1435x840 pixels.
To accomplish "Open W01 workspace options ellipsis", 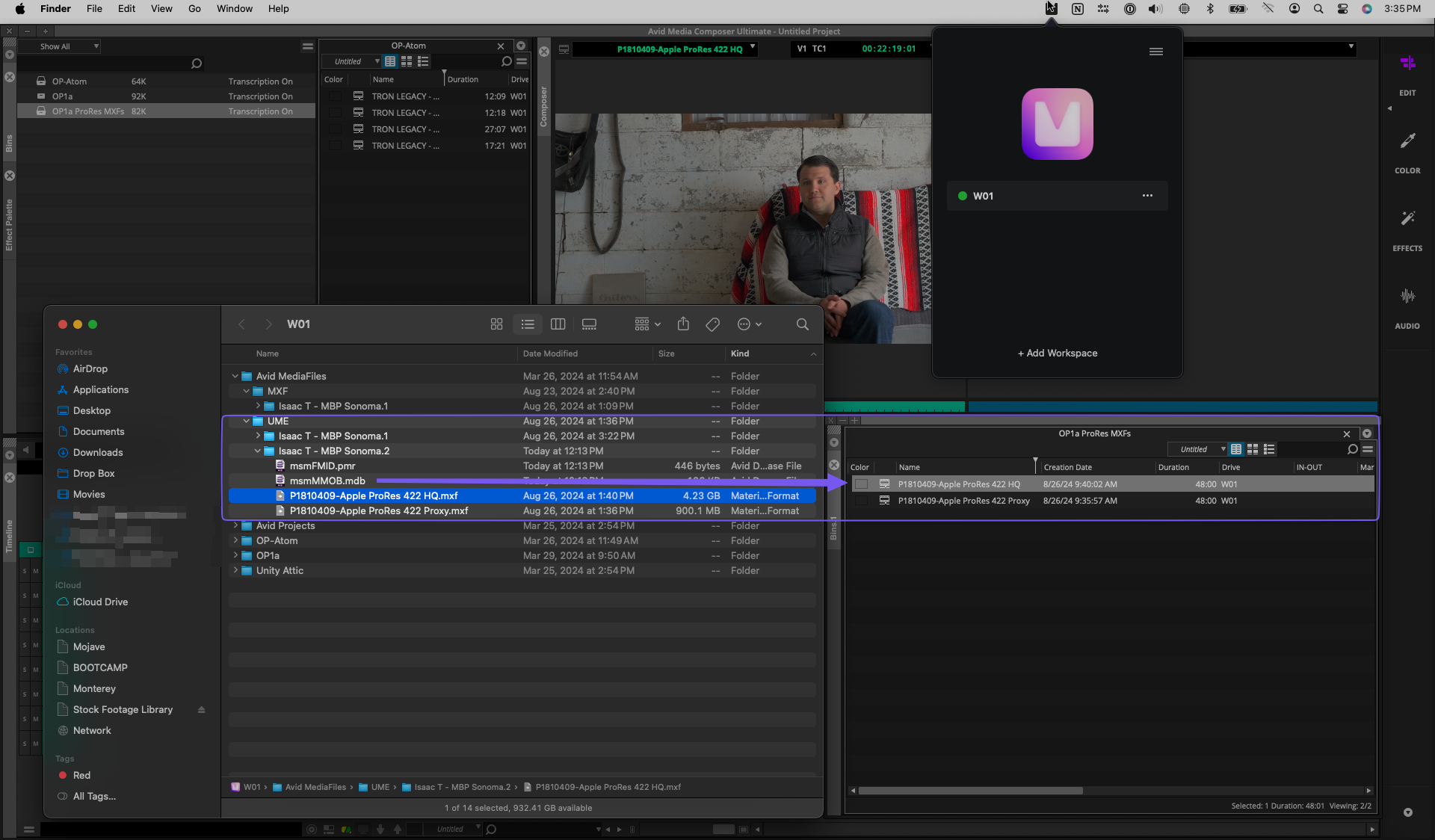I will click(x=1147, y=196).
